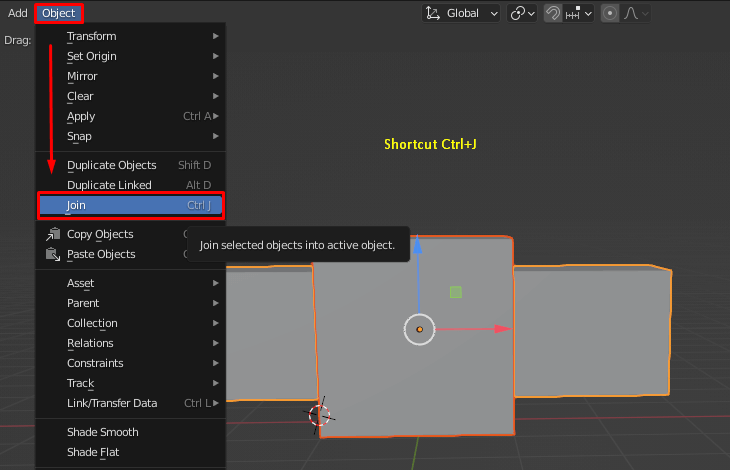Toggle the snapping magnet
The width and height of the screenshot is (730, 470).
click(x=552, y=13)
